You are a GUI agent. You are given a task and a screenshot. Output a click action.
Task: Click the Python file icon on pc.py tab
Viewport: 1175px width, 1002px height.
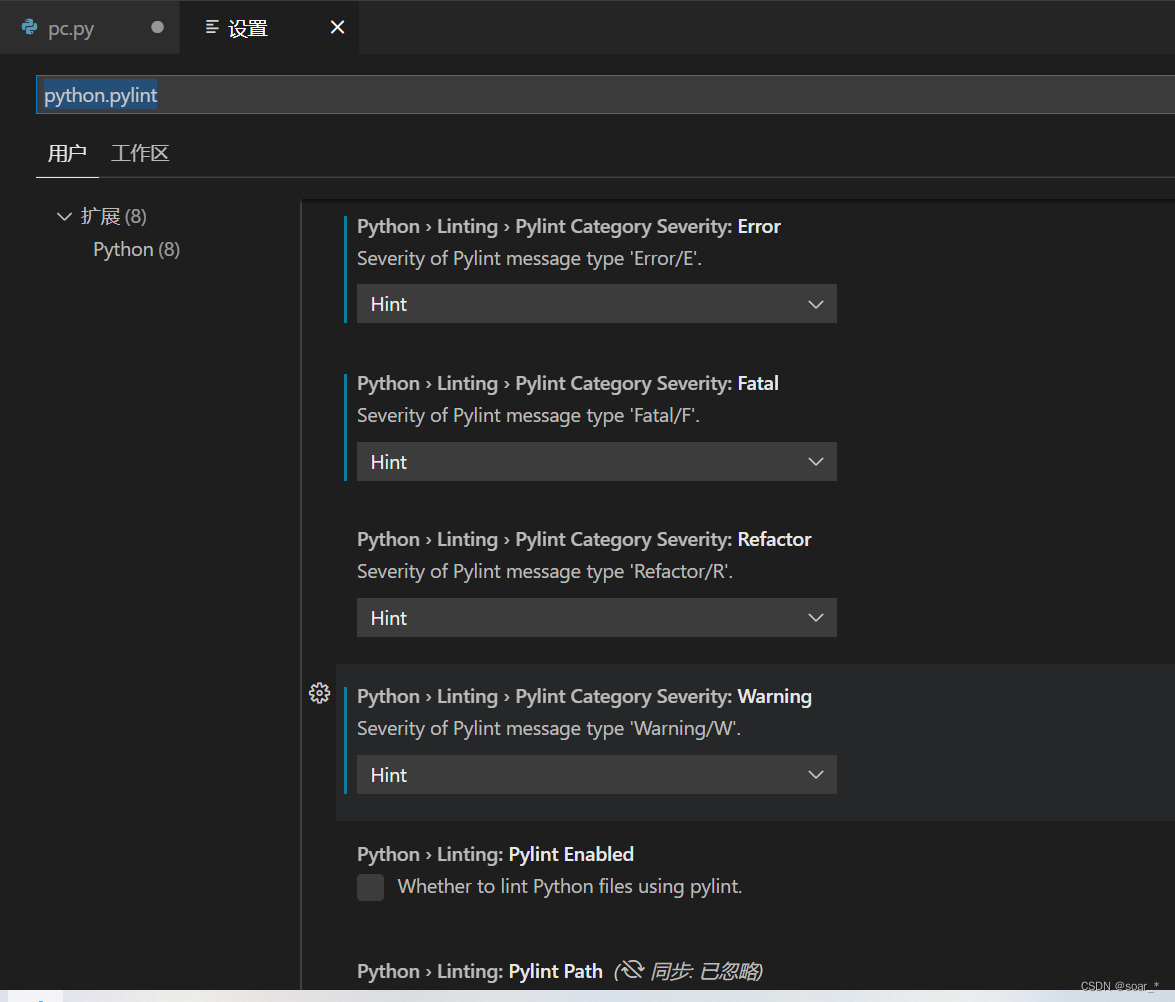point(29,28)
